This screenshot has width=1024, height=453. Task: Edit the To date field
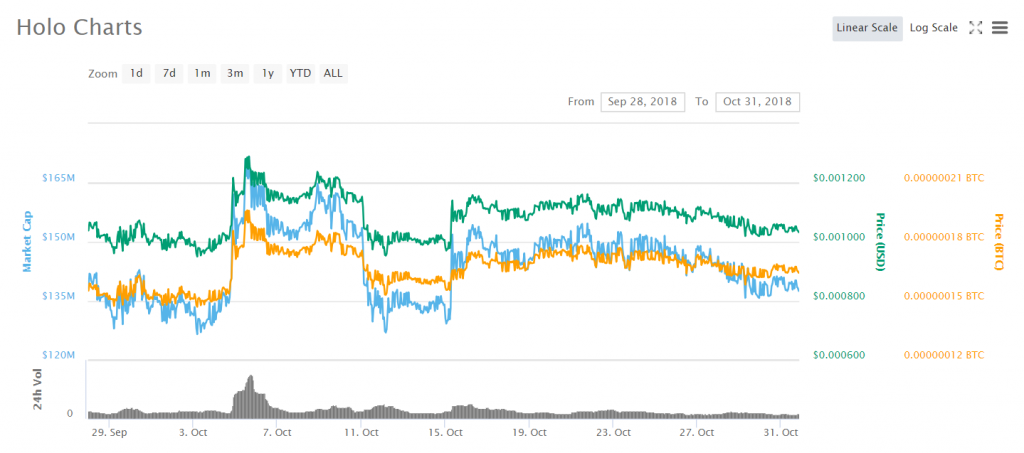pos(758,102)
